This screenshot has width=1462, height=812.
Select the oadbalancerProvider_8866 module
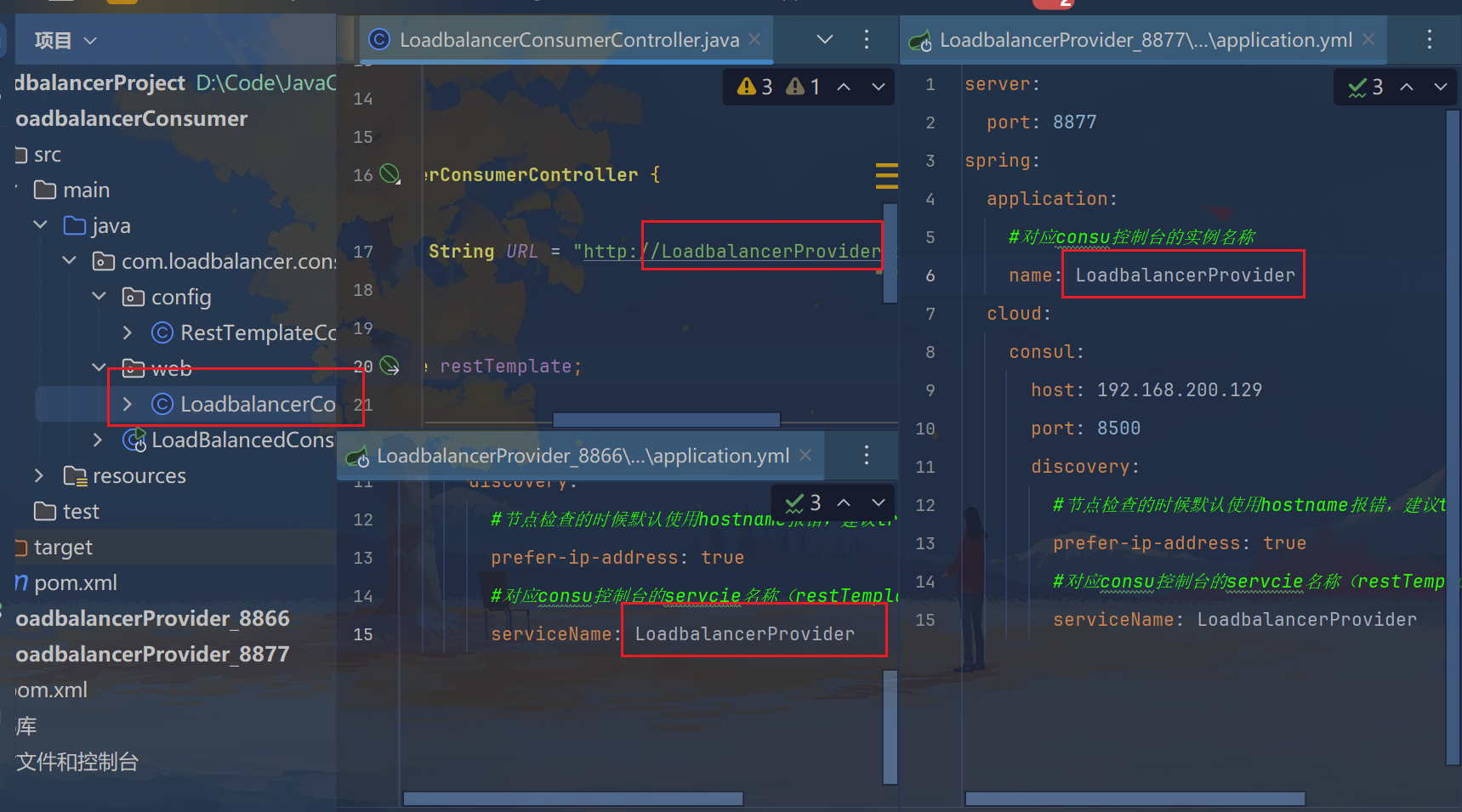153,618
